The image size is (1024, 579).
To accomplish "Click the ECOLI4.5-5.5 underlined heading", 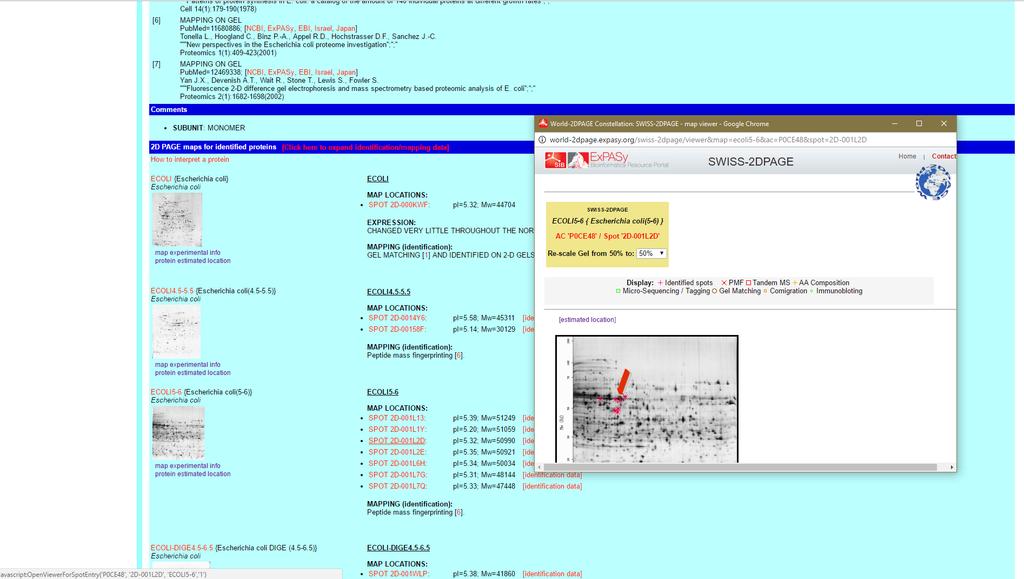I will (389, 292).
